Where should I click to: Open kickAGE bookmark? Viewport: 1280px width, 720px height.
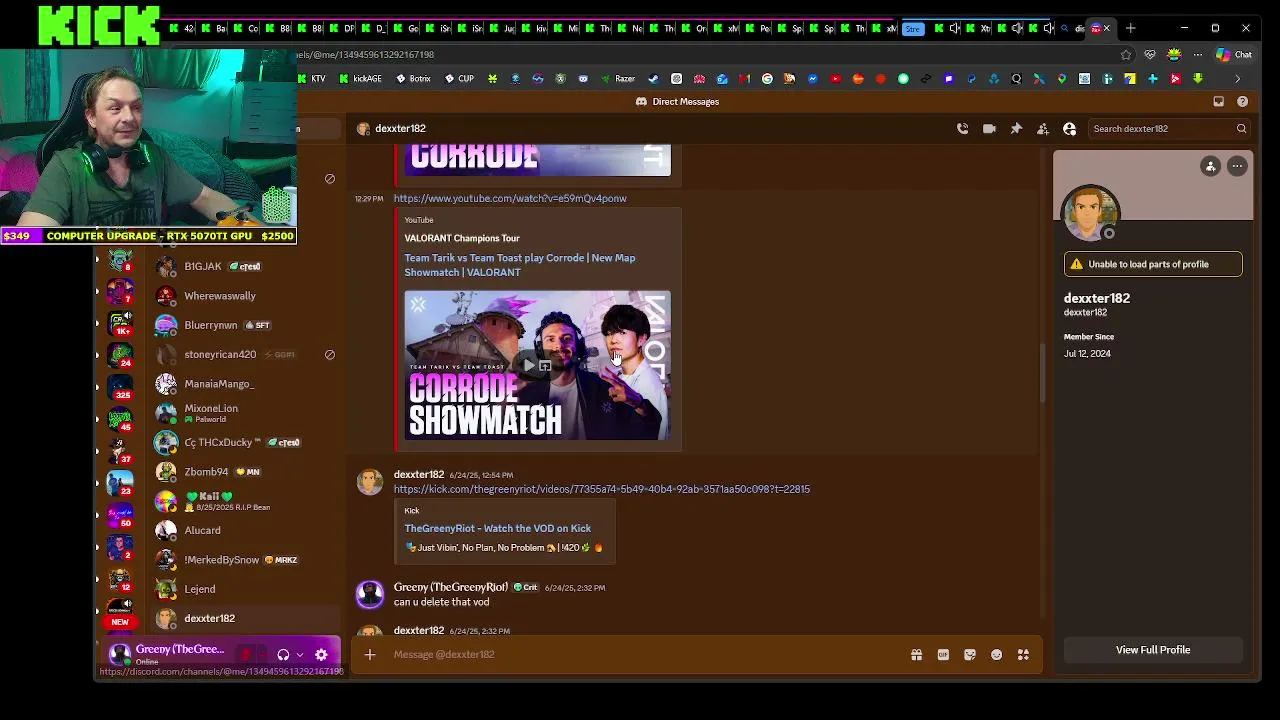click(361, 78)
